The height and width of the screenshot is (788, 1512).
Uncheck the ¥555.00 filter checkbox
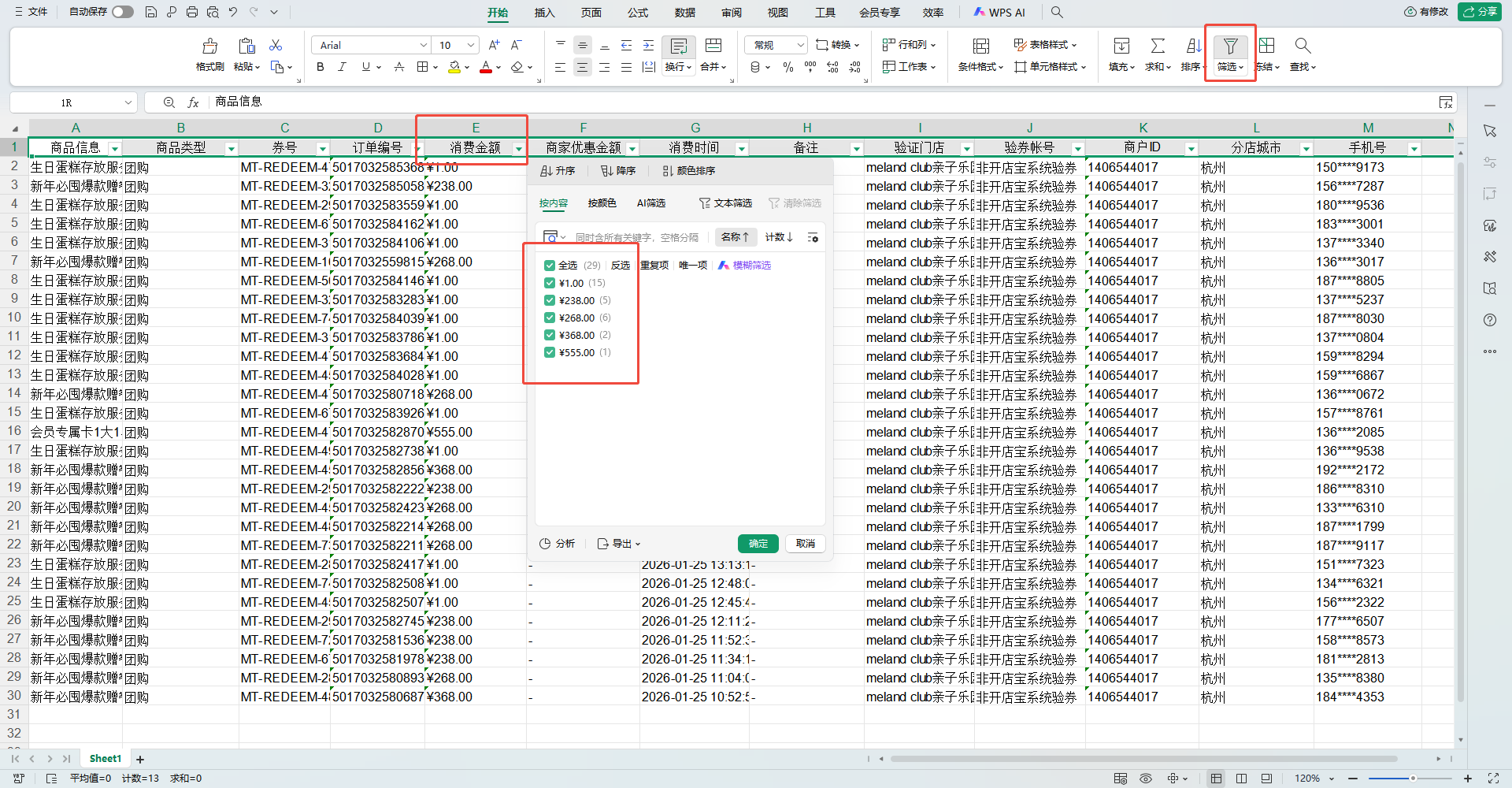click(550, 352)
